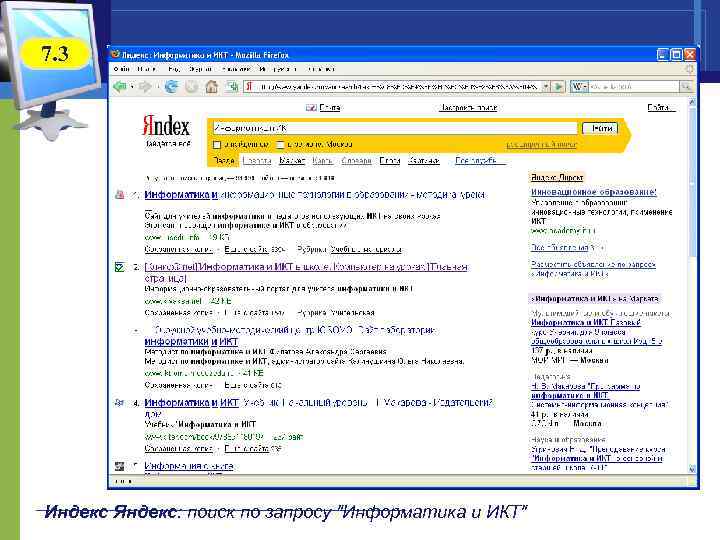
Task: Open the 'Настроить поиск' link
Action: pos(468,107)
